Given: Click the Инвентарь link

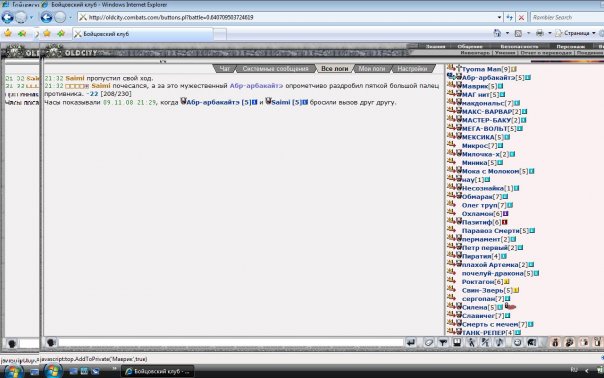Looking at the screenshot, I should [x=475, y=52].
